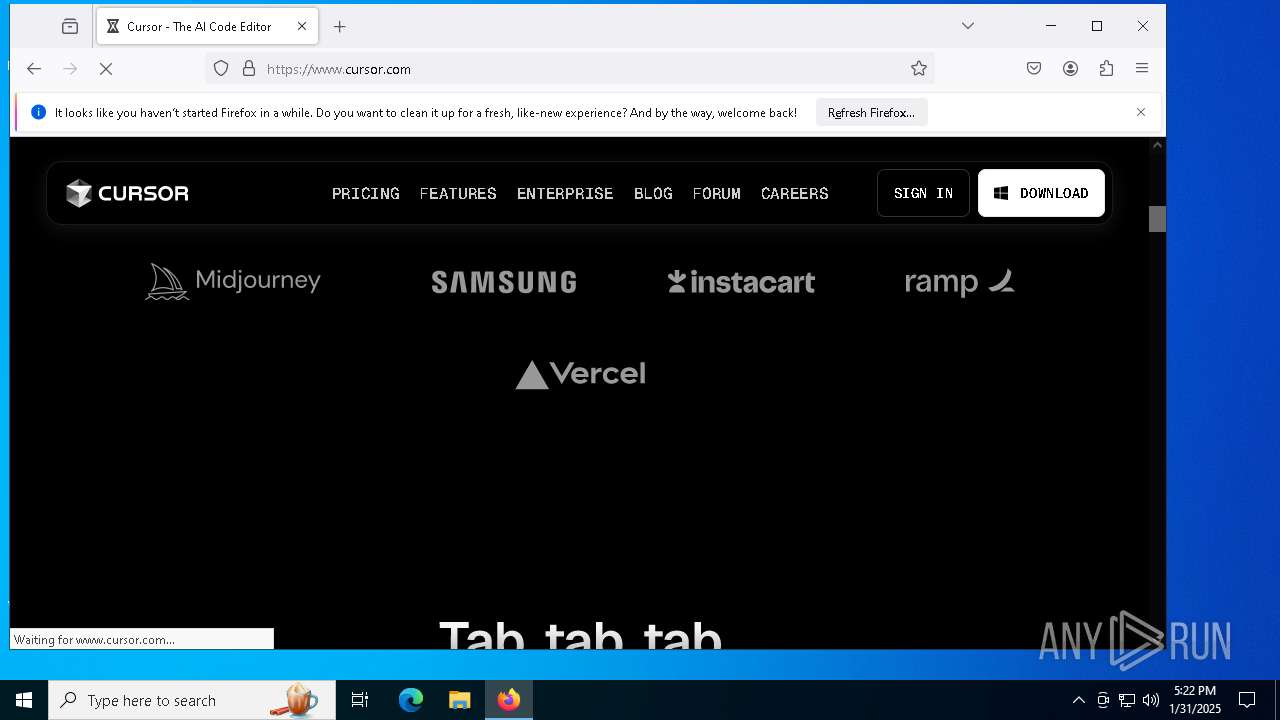Save page to Pocket
This screenshot has width=1280, height=720.
tap(1034, 69)
